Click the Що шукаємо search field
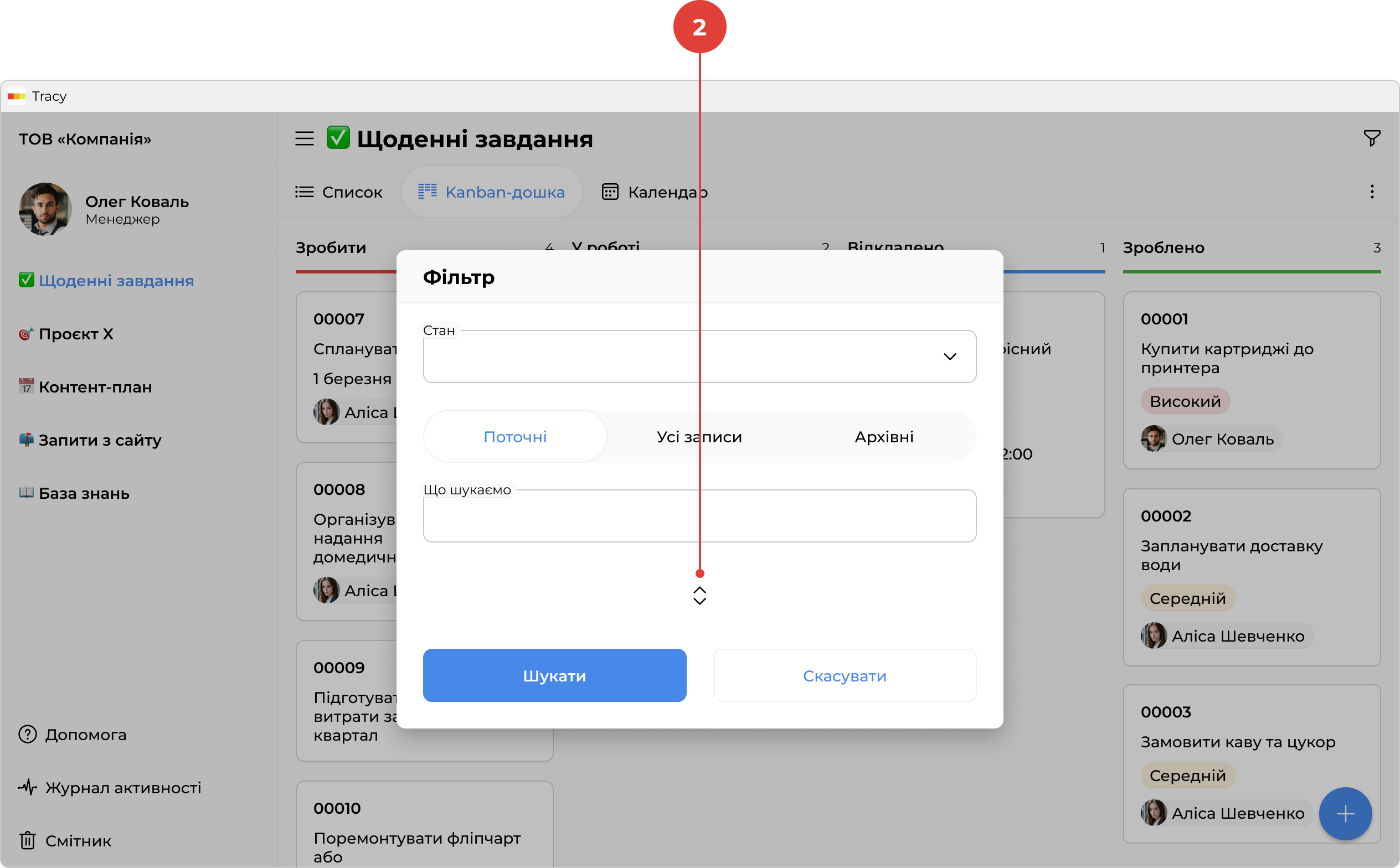 tap(699, 516)
